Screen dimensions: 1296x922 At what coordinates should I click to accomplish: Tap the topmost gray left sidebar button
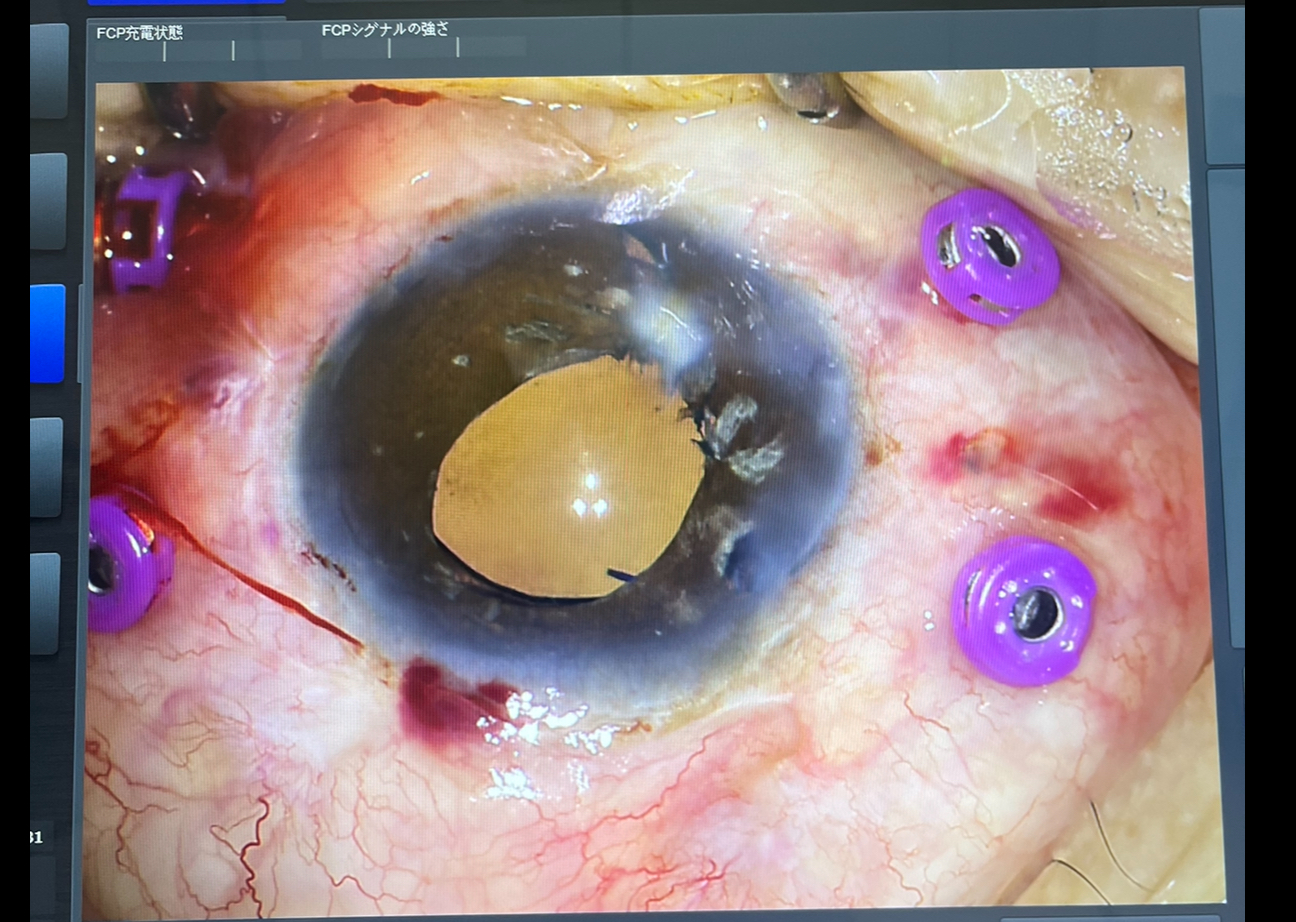(x=47, y=71)
